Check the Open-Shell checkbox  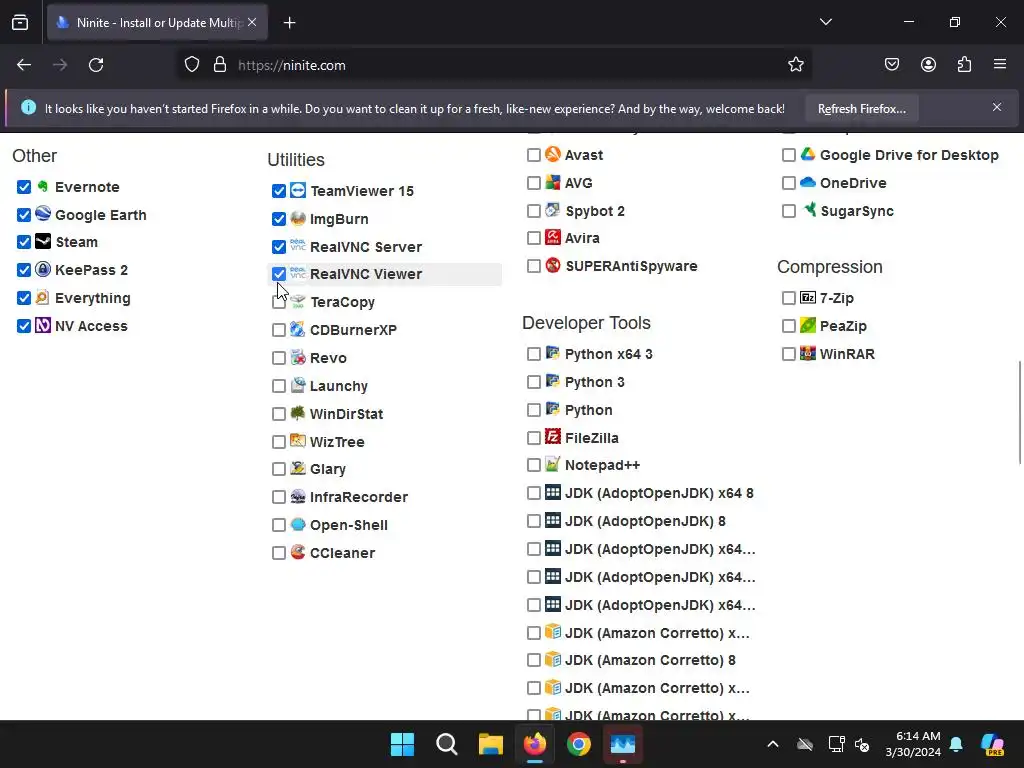(x=279, y=525)
